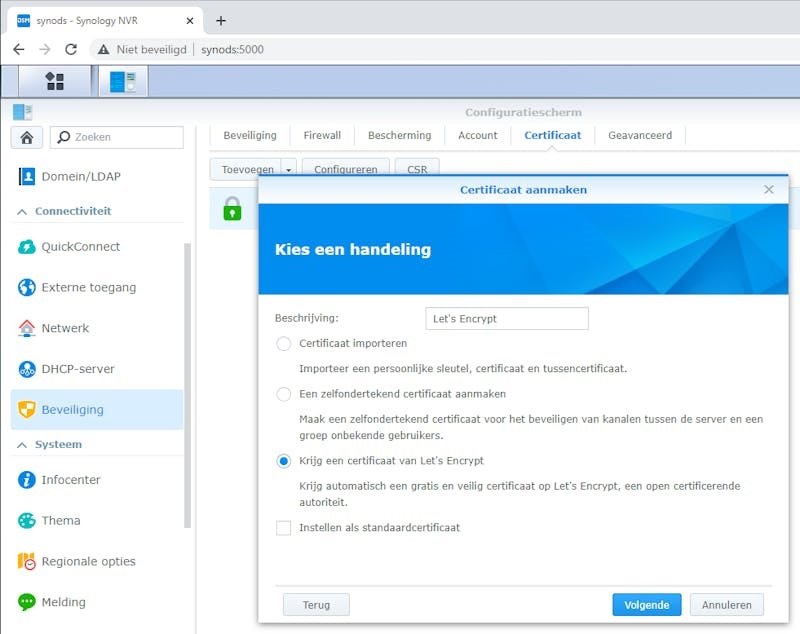Click the Annuleren button
The width and height of the screenshot is (800, 634).
[727, 604]
